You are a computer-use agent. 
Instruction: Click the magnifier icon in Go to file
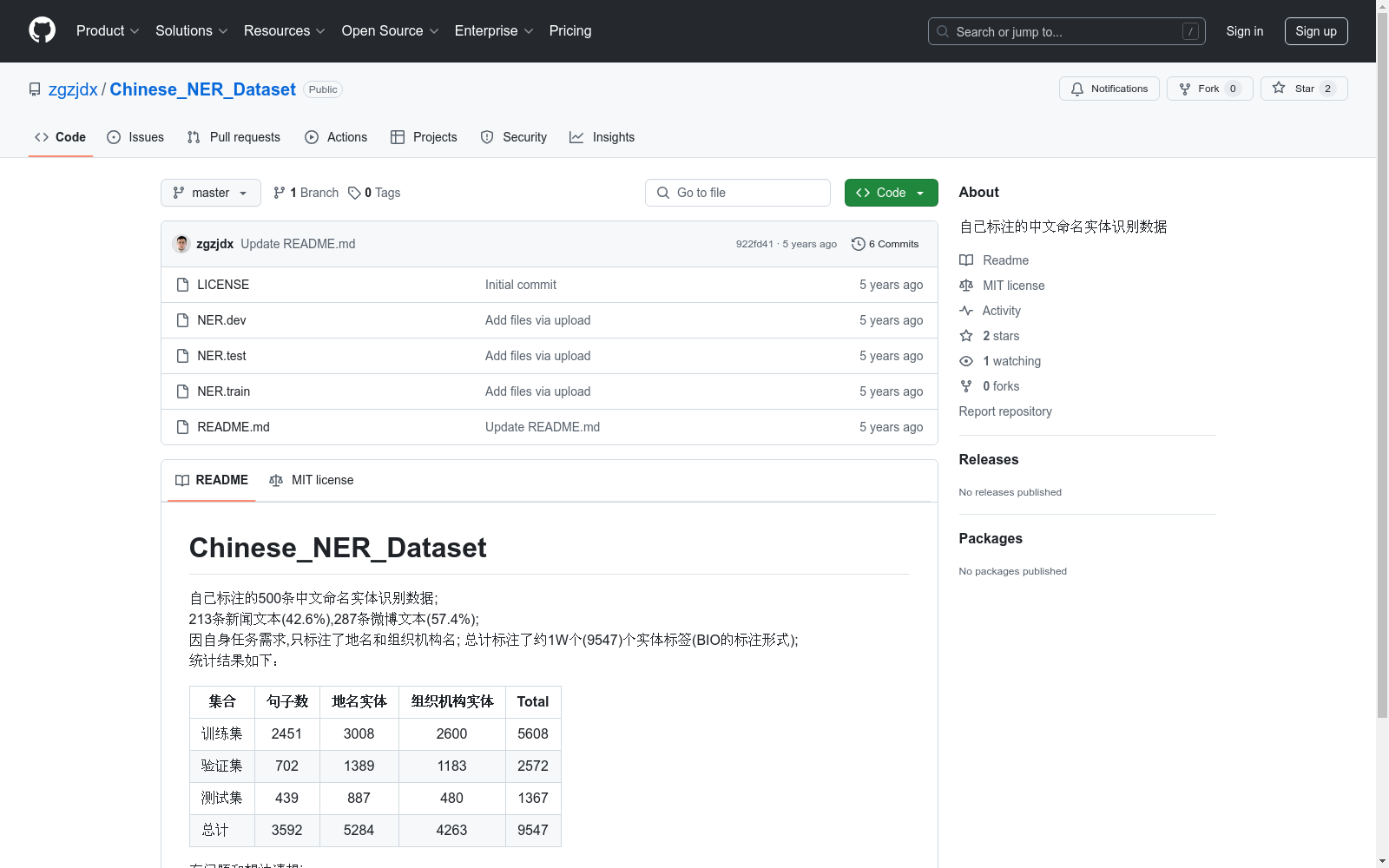click(663, 193)
